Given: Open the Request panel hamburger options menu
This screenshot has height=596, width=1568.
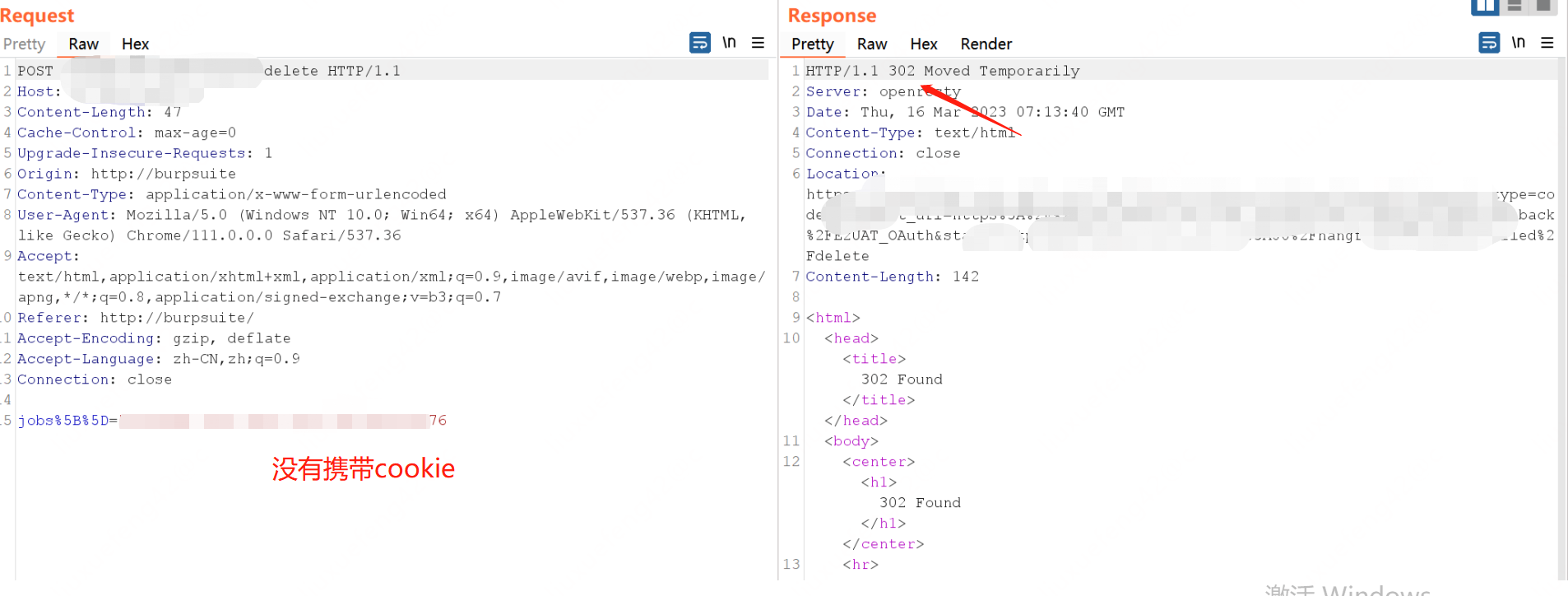Looking at the screenshot, I should (x=758, y=43).
